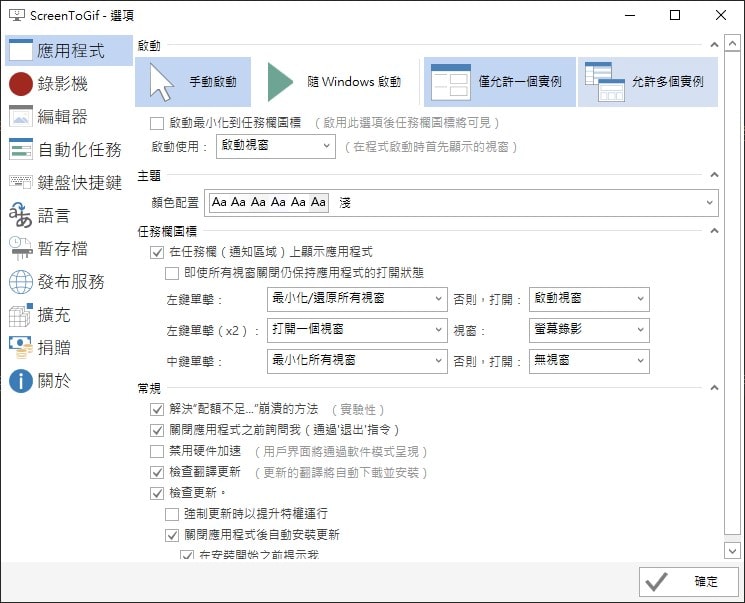This screenshot has height=603, width=745.
Task: Enable 禁用硬件加速 checkbox
Action: point(157,451)
